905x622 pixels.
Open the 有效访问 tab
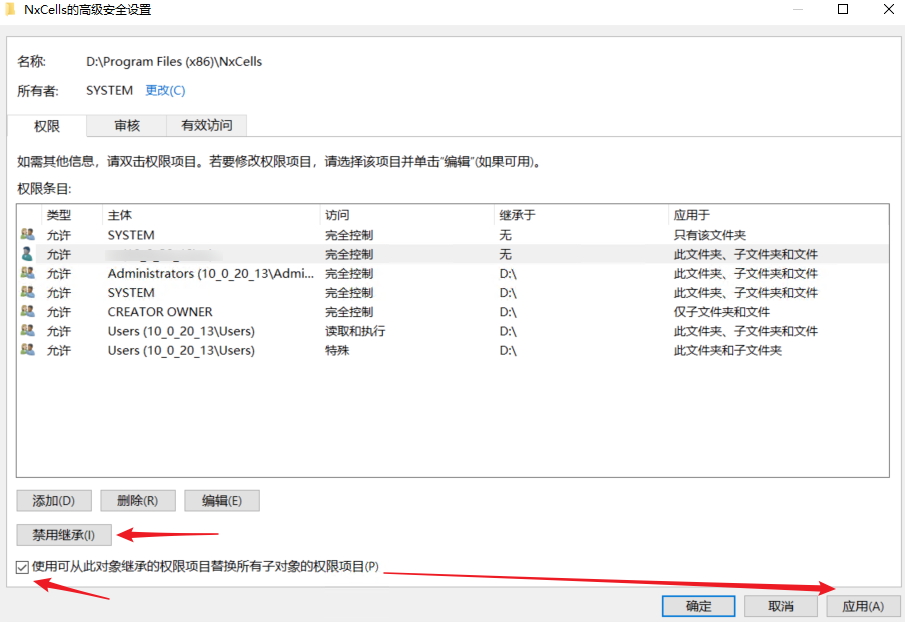coord(207,125)
